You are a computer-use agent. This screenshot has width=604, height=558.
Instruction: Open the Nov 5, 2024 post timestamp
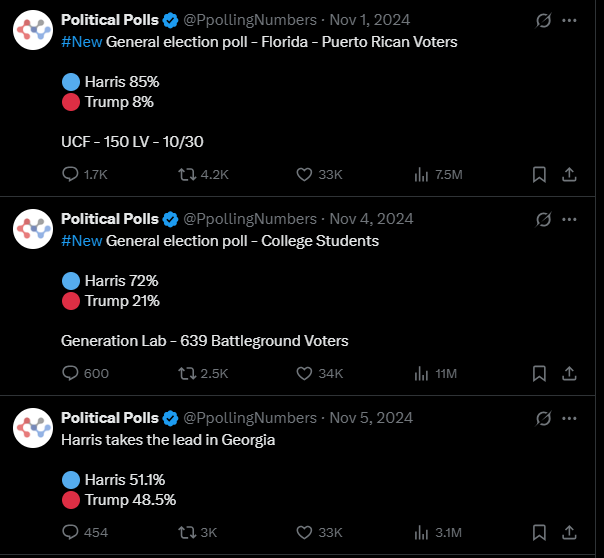coord(371,418)
